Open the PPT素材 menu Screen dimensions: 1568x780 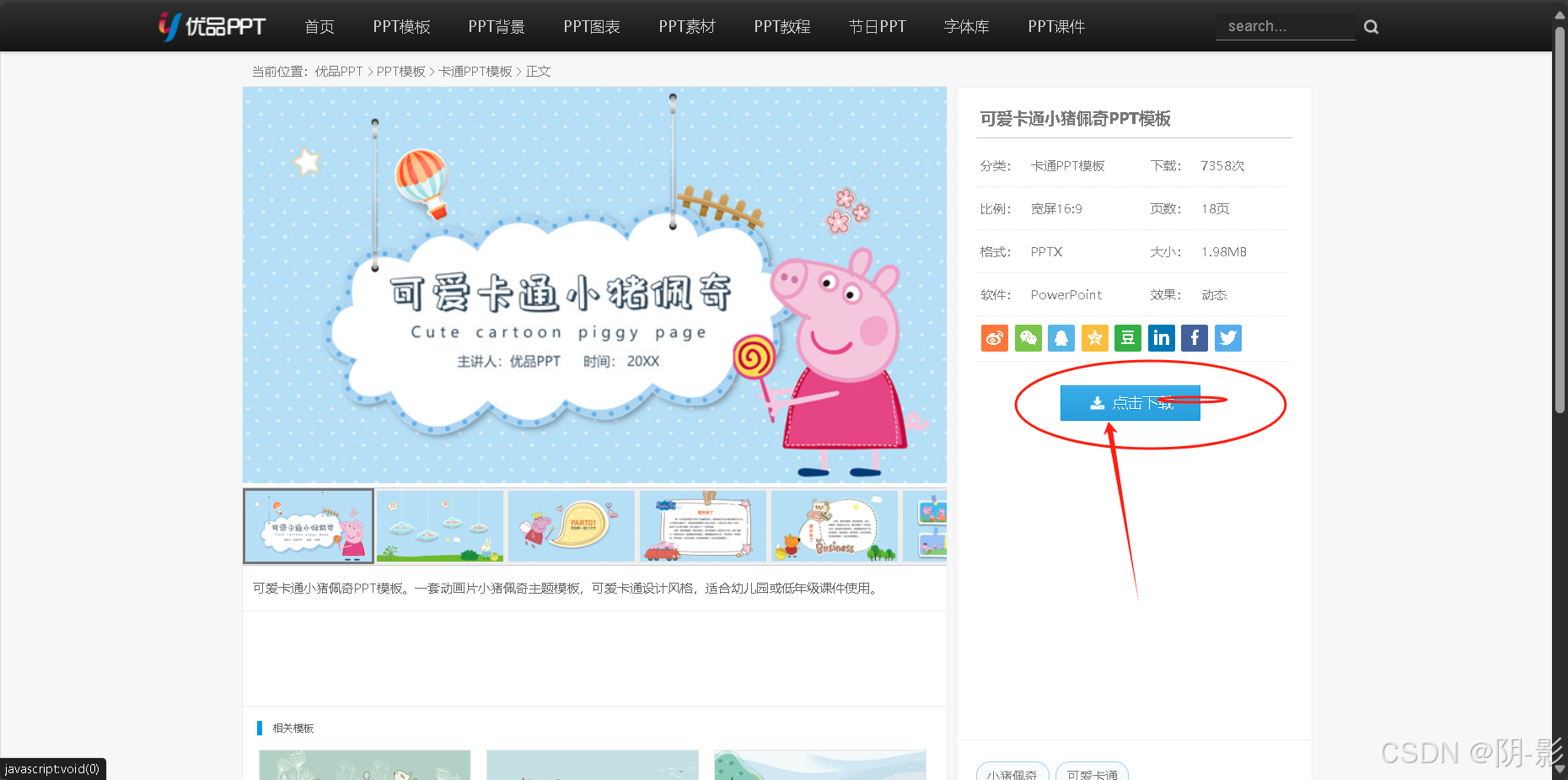[687, 27]
